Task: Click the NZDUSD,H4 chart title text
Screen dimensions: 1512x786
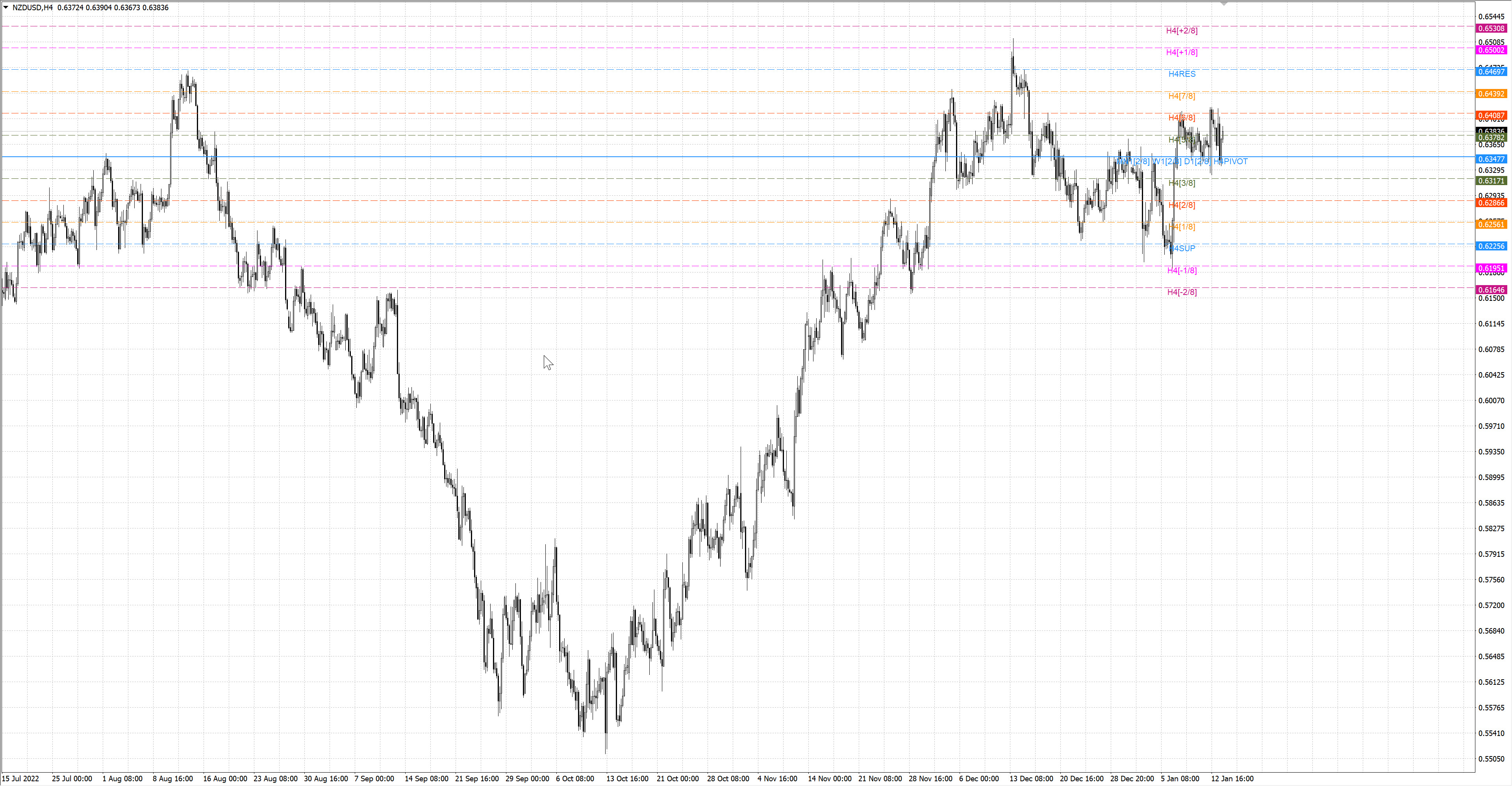Action: (32, 7)
